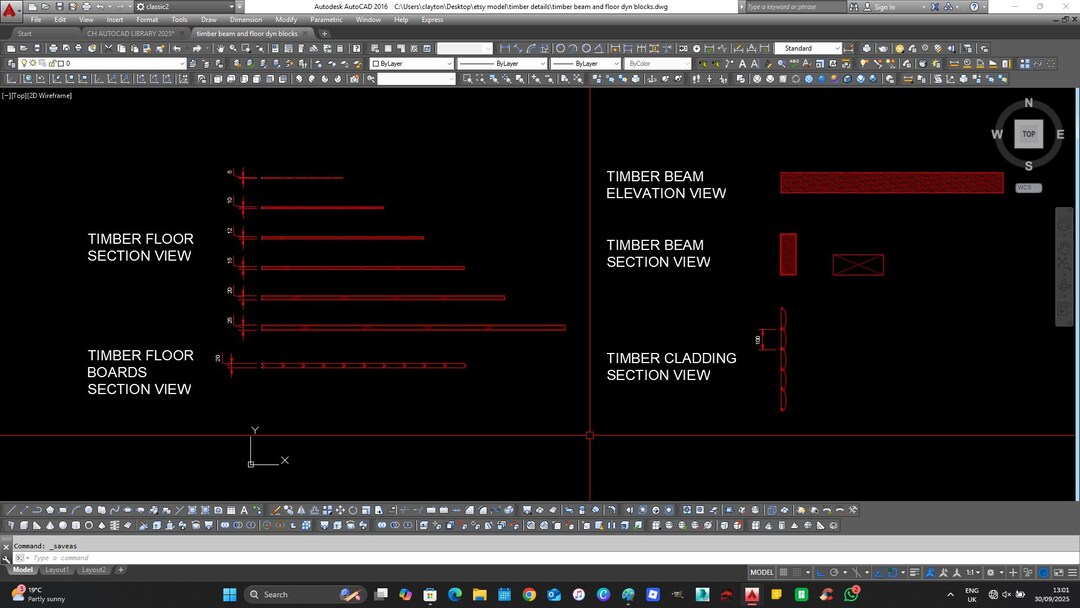Image resolution: width=1080 pixels, height=608 pixels.
Task: Click the Pan Realtime icon
Action: click(x=220, y=47)
